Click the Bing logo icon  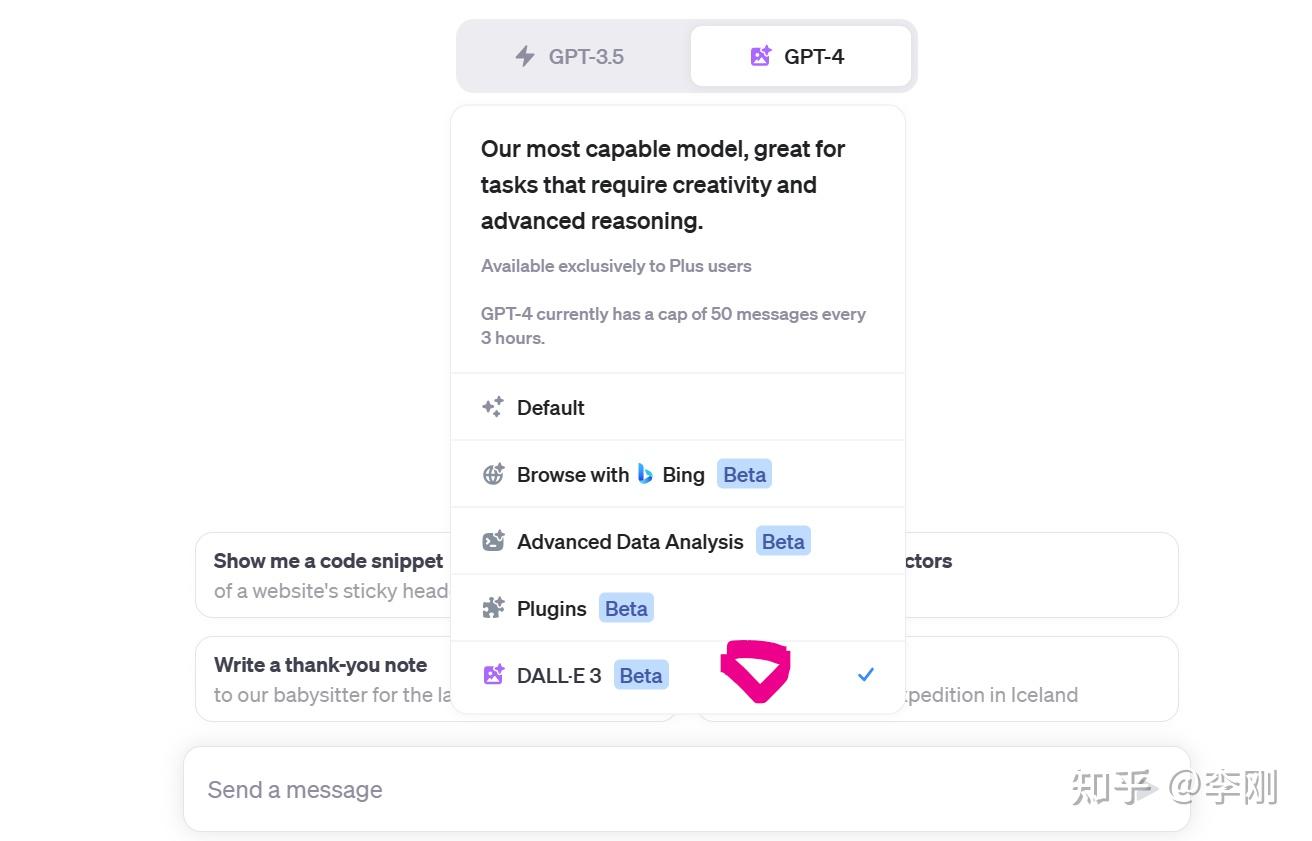click(645, 474)
